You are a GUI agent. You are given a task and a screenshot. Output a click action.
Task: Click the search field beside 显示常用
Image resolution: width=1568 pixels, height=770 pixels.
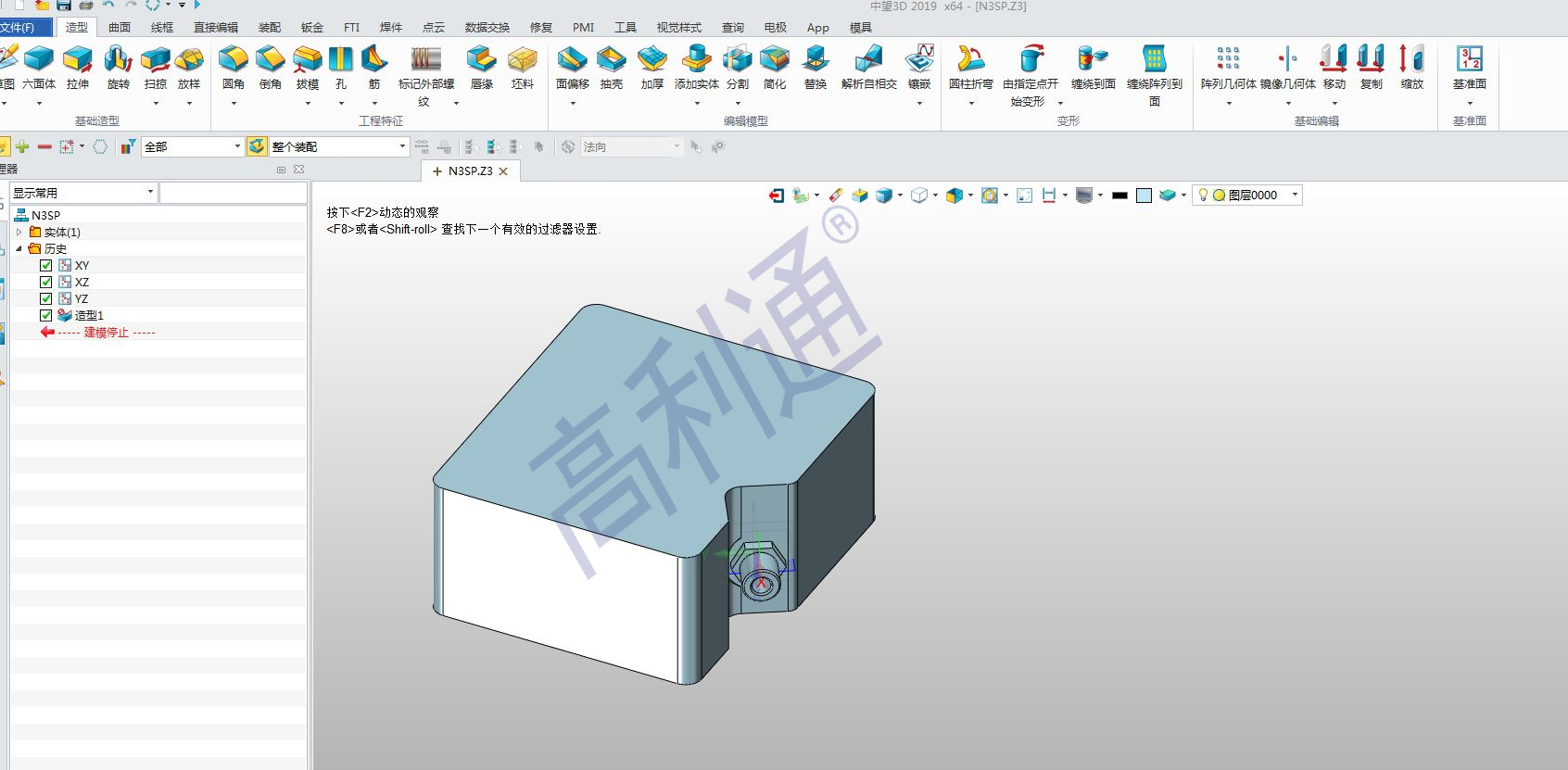233,193
